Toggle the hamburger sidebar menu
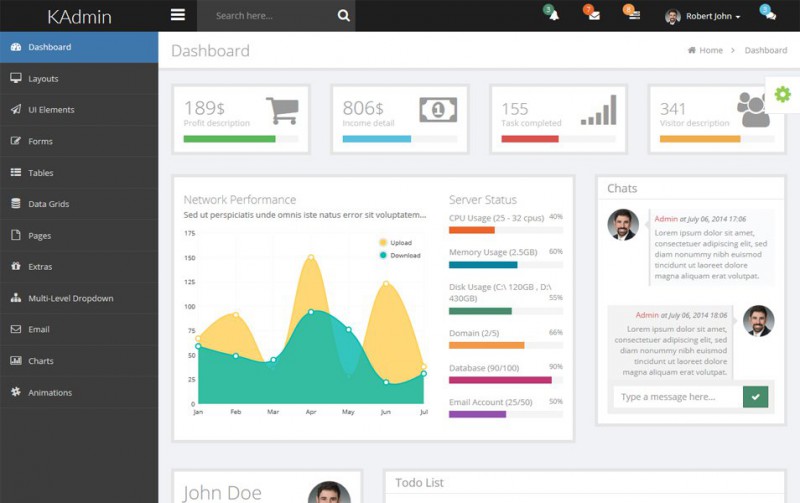The width and height of the screenshot is (800, 503). 178,15
